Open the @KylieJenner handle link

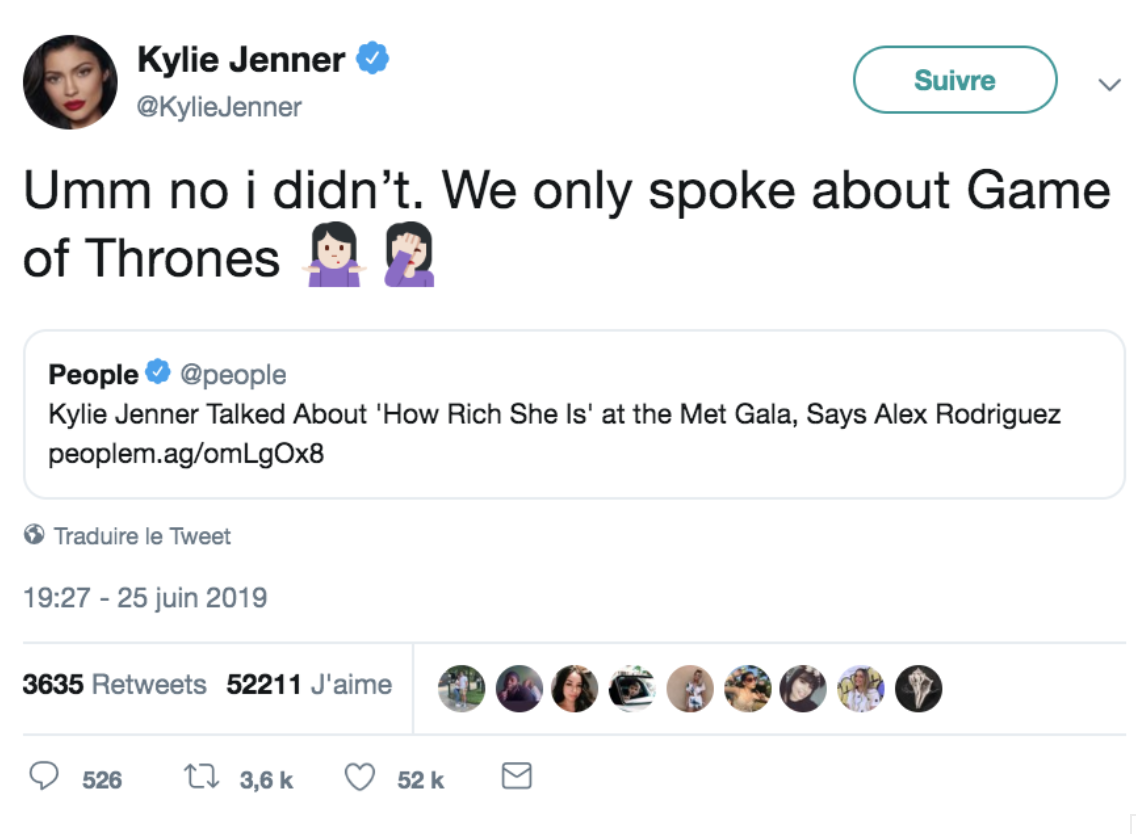[219, 106]
